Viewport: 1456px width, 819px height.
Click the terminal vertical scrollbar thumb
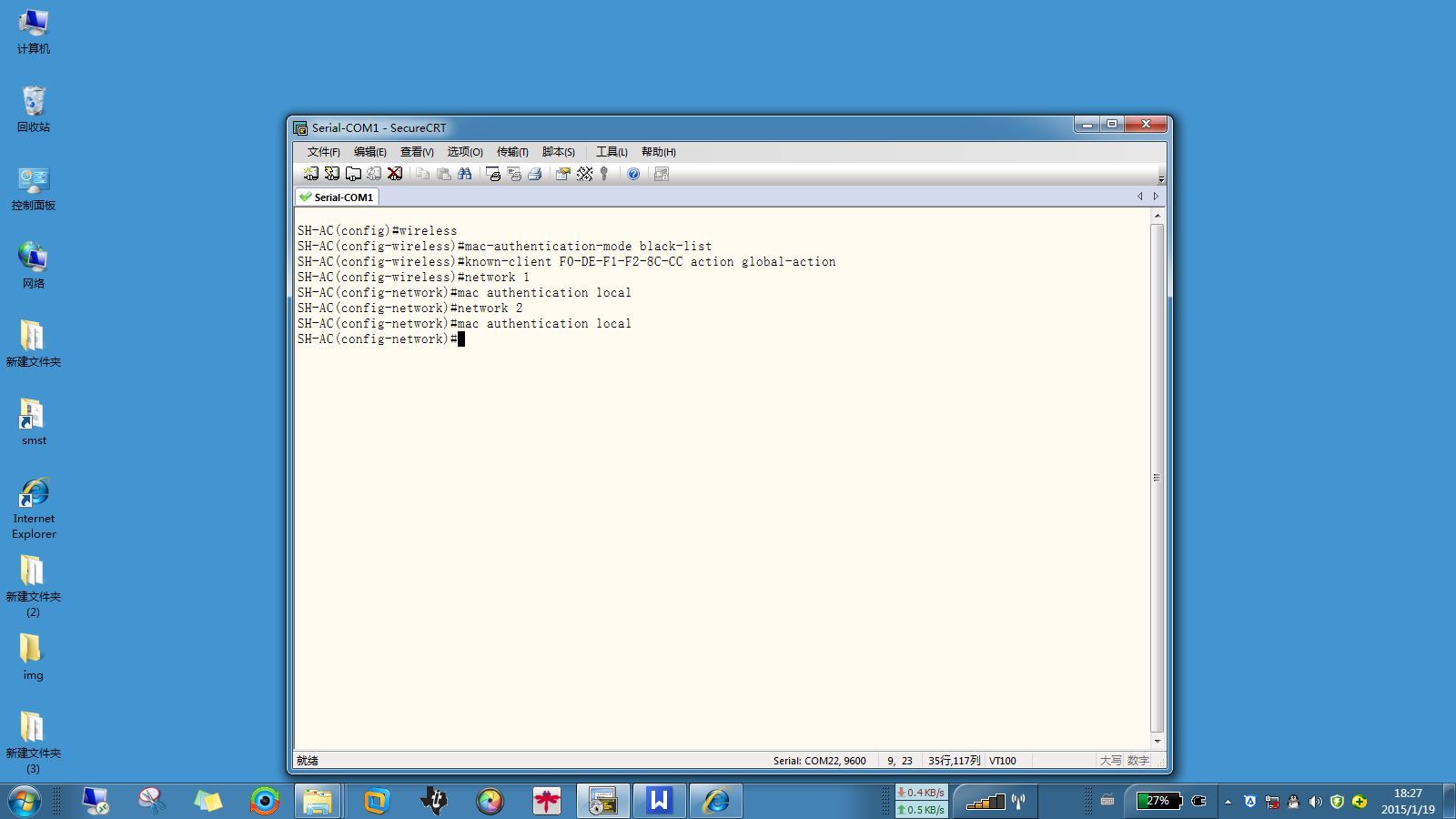(1157, 478)
